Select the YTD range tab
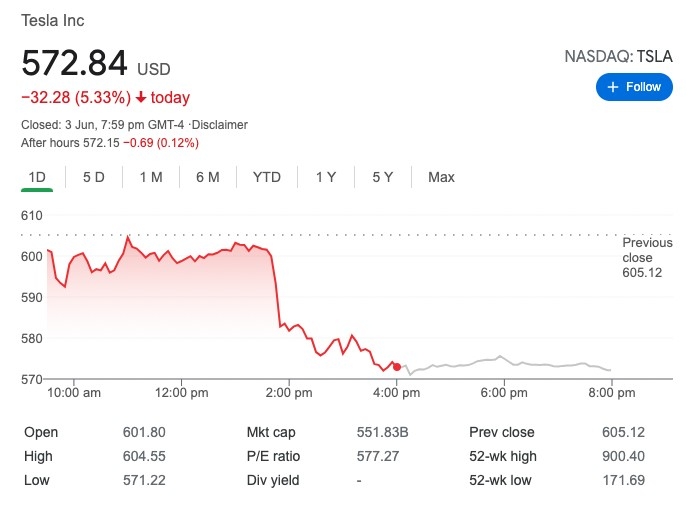Viewport: 696px width, 510px height. (267, 177)
